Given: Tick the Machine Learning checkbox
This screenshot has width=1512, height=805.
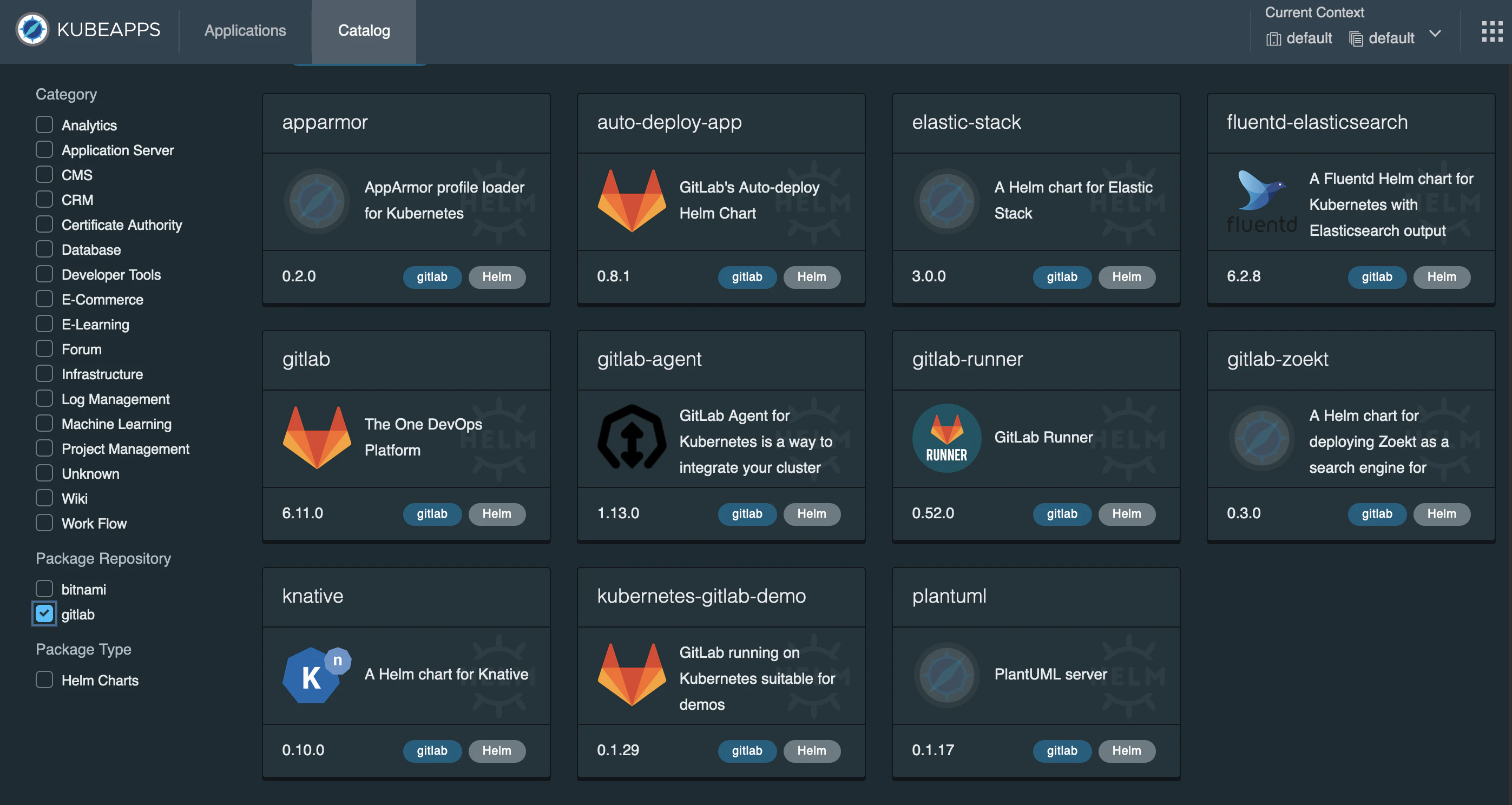Looking at the screenshot, I should (x=44, y=423).
